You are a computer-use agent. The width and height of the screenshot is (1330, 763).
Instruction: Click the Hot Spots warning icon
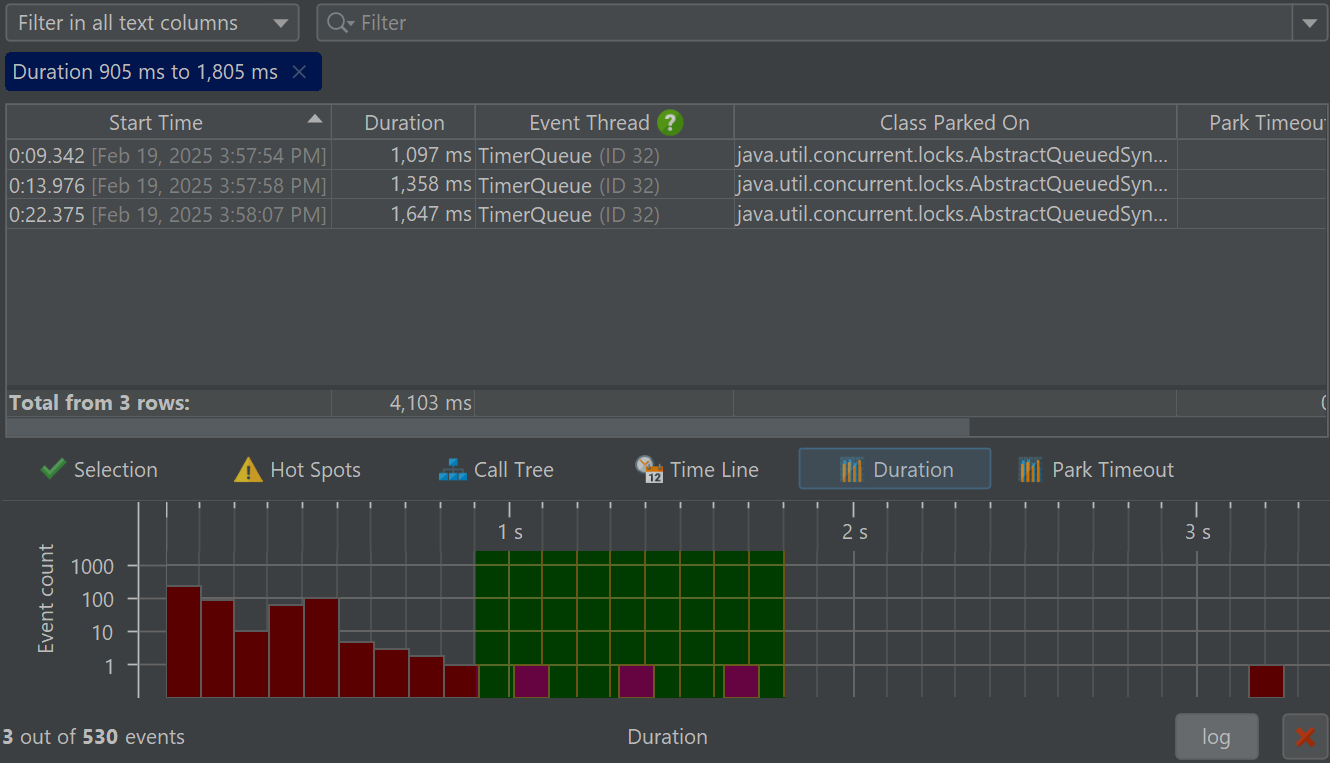(x=248, y=470)
